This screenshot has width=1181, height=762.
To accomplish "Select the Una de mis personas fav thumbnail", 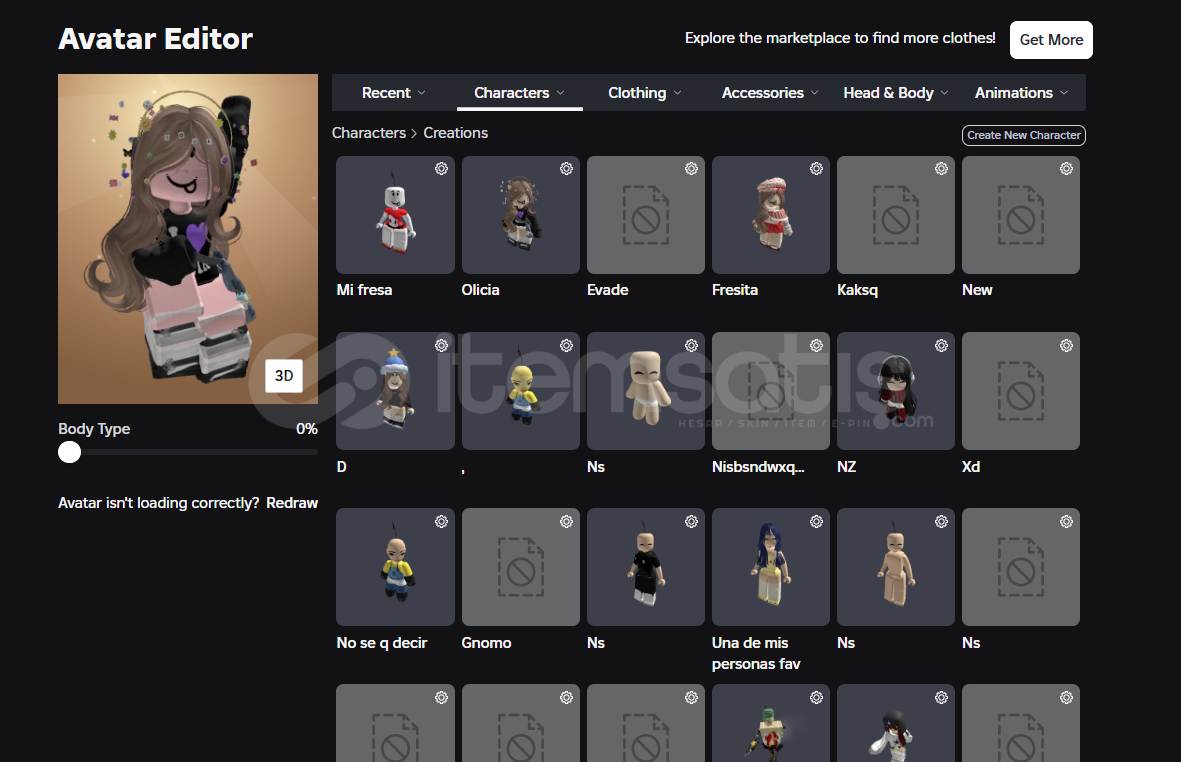I will click(x=771, y=567).
